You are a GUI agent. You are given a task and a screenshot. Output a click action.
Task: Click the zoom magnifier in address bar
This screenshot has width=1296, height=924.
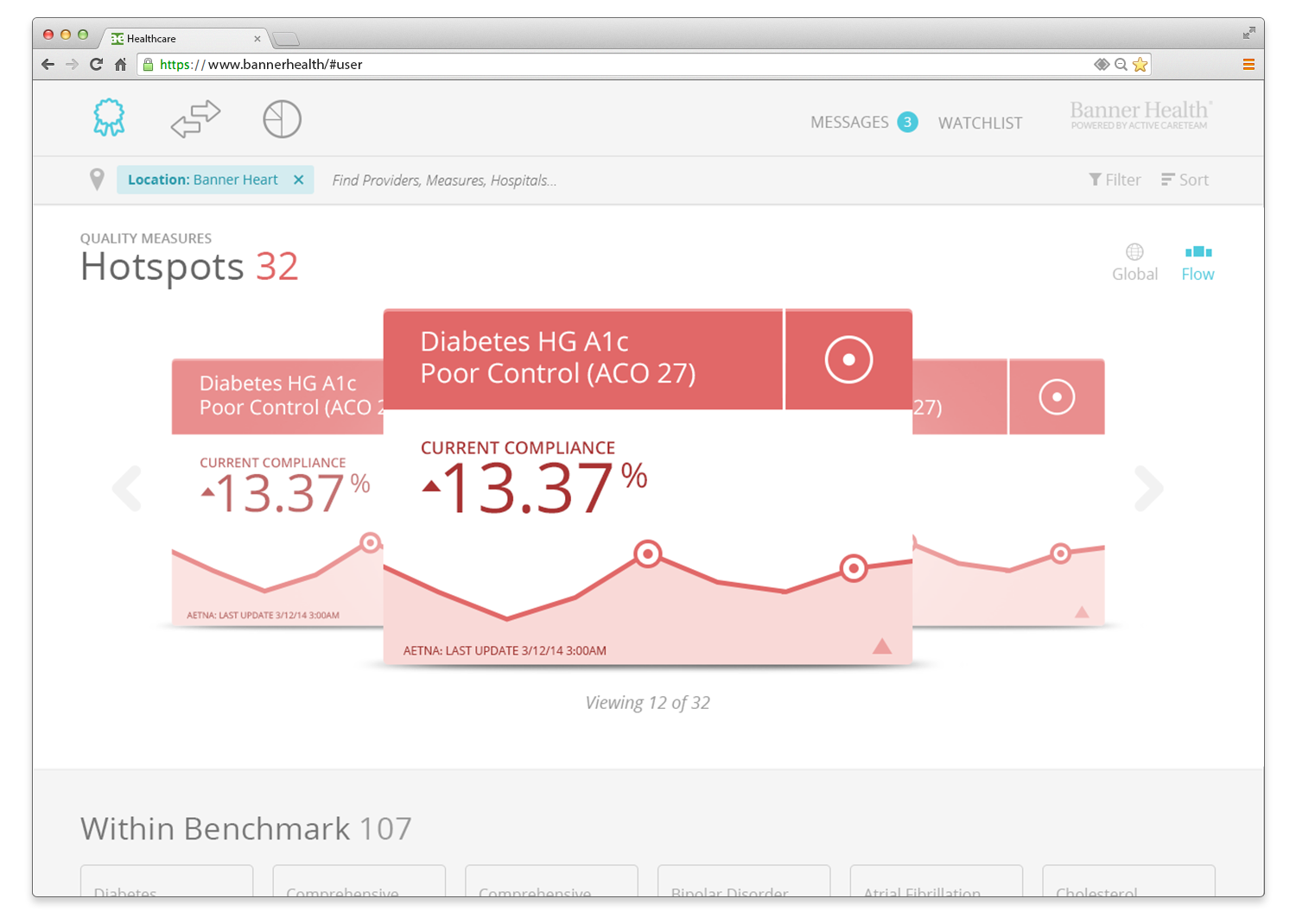click(x=1121, y=64)
